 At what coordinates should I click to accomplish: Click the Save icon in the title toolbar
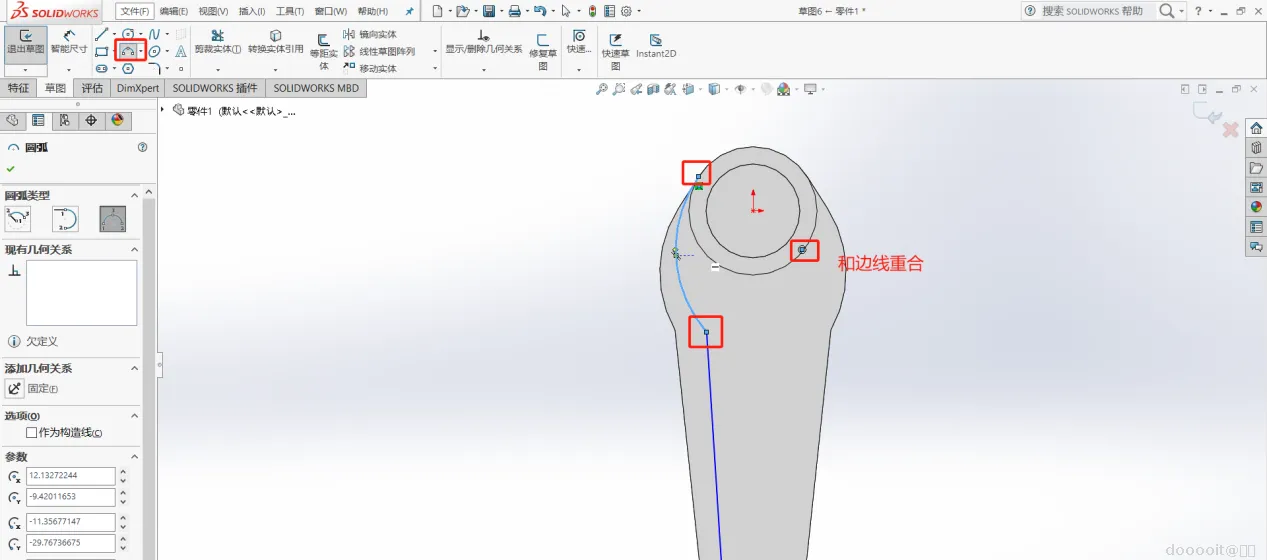click(489, 11)
